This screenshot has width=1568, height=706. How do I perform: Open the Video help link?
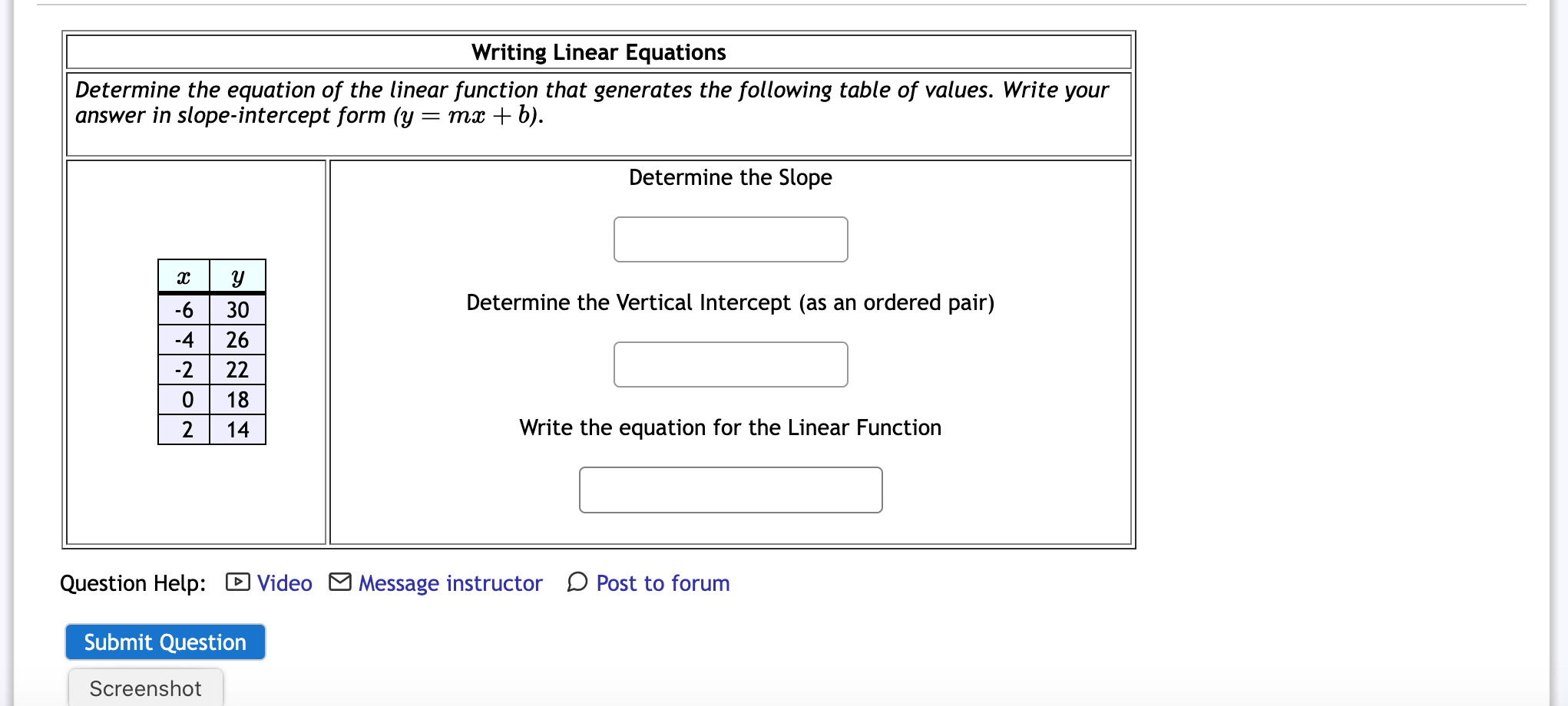click(x=285, y=583)
